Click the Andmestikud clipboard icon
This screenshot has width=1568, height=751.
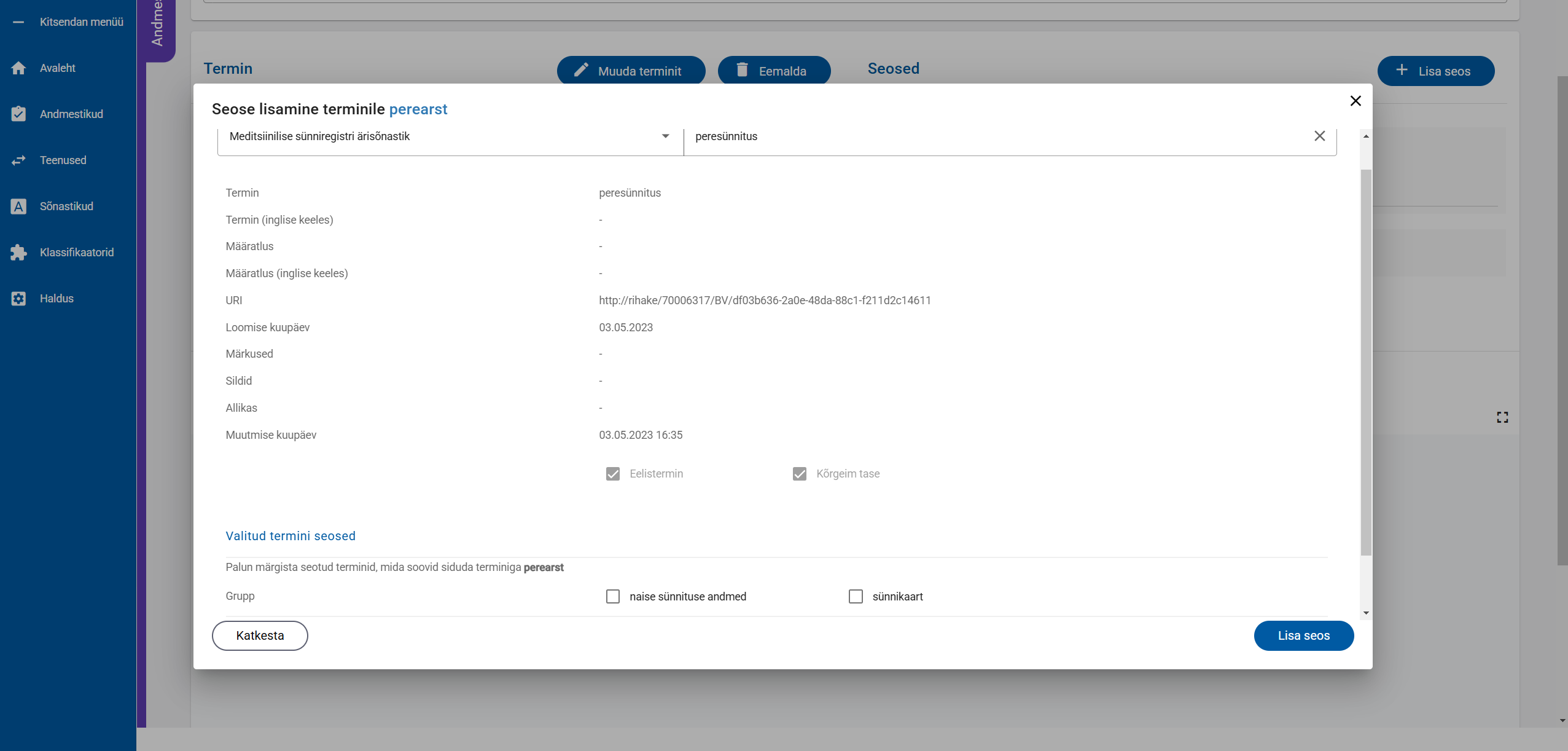[18, 114]
